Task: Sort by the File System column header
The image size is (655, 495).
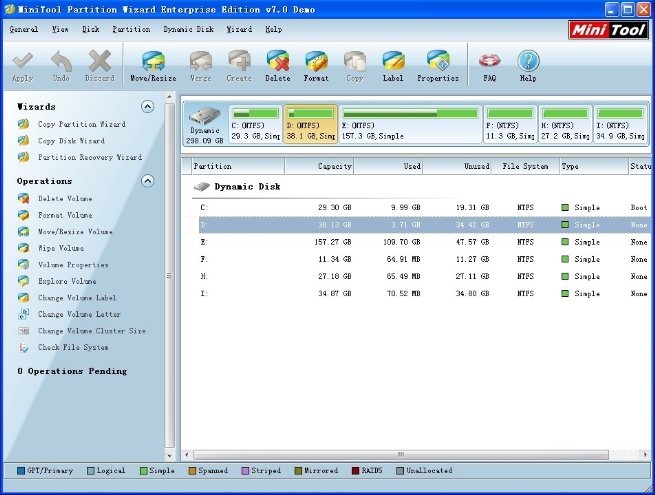Action: click(526, 166)
